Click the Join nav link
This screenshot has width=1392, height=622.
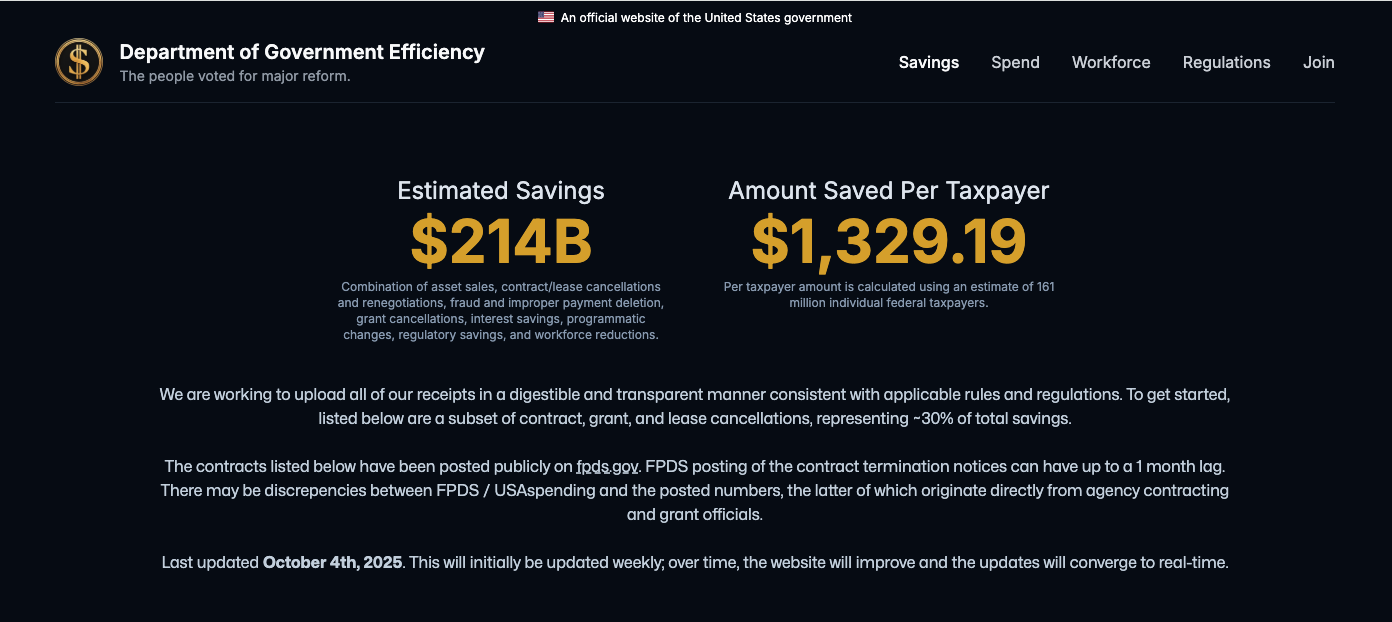coord(1318,62)
